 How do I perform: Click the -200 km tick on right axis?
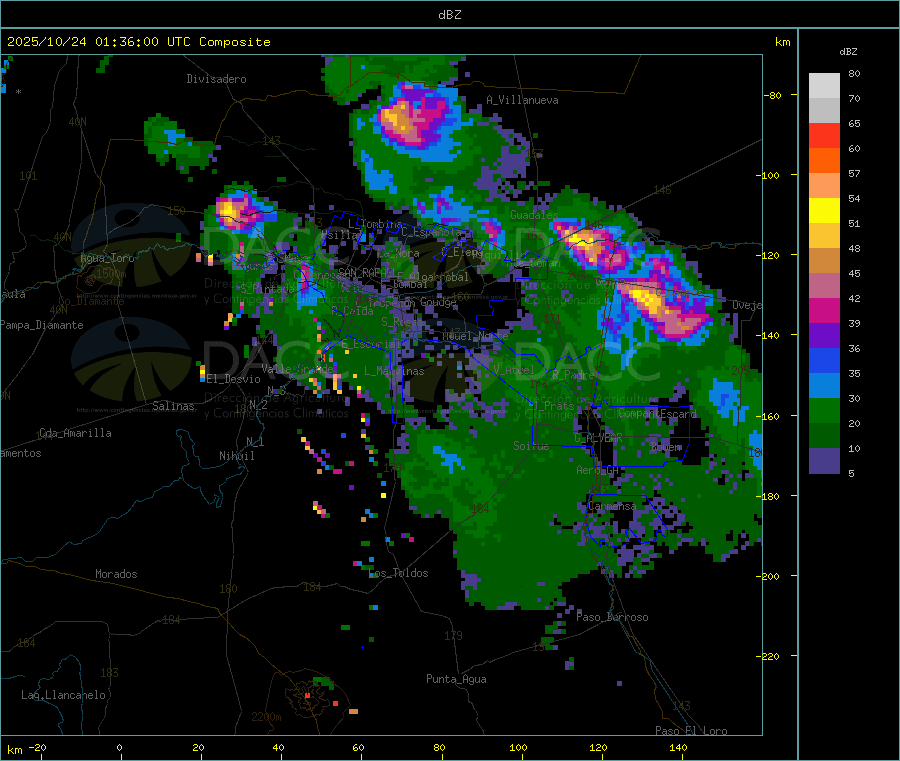click(x=770, y=576)
